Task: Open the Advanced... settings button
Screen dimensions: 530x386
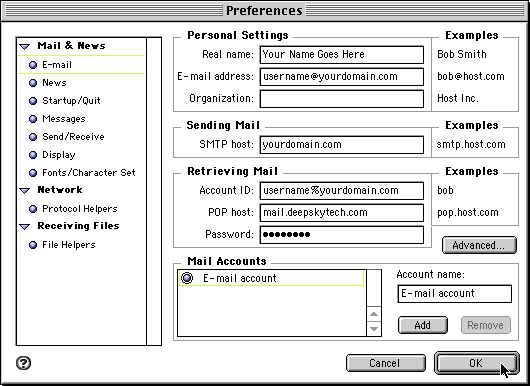Action: [x=479, y=245]
